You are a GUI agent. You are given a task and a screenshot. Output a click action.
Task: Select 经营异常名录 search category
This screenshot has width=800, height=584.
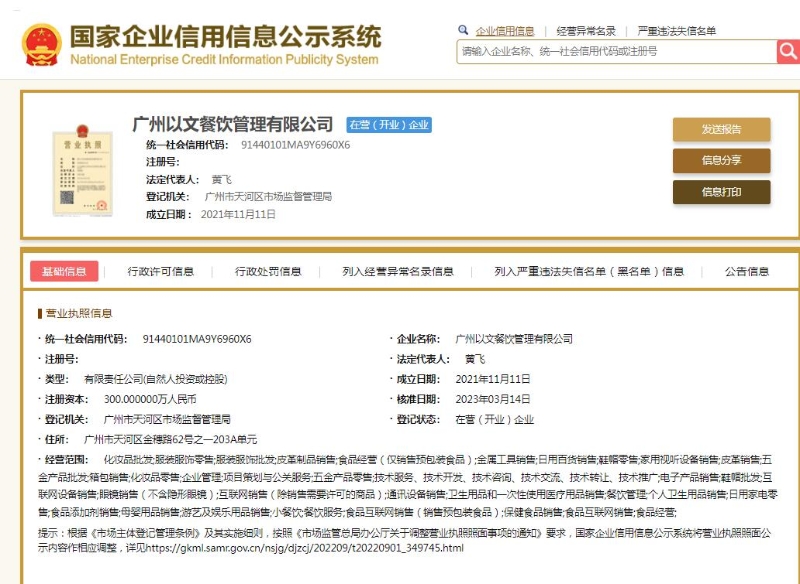[586, 31]
